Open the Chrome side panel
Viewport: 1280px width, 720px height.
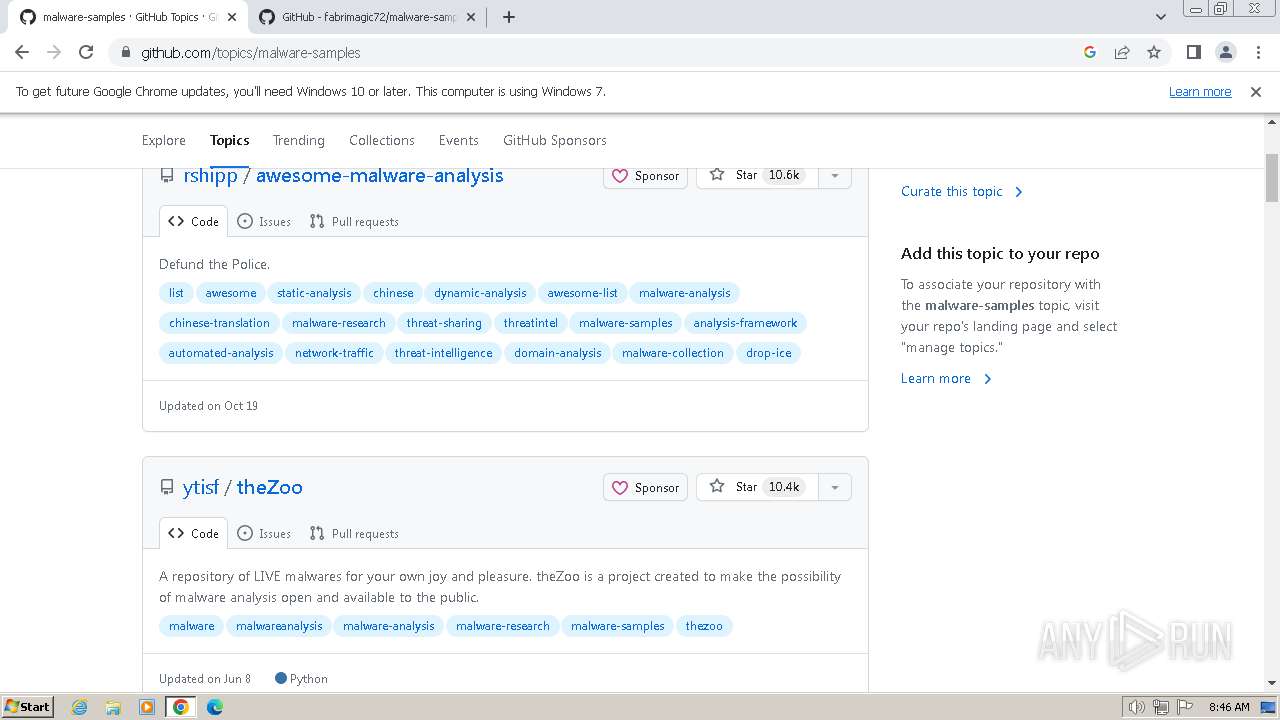1193,52
